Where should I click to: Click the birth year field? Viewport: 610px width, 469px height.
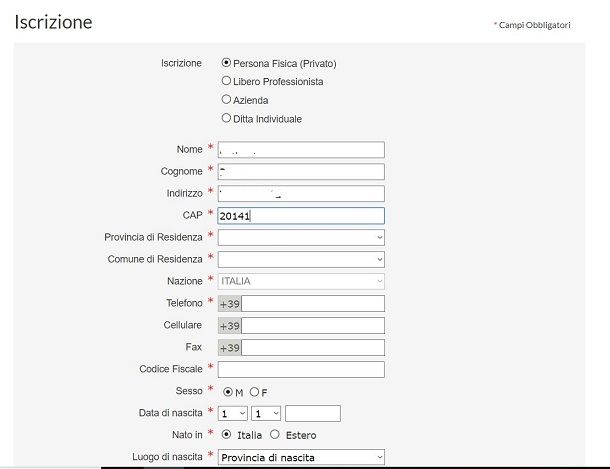coord(313,413)
